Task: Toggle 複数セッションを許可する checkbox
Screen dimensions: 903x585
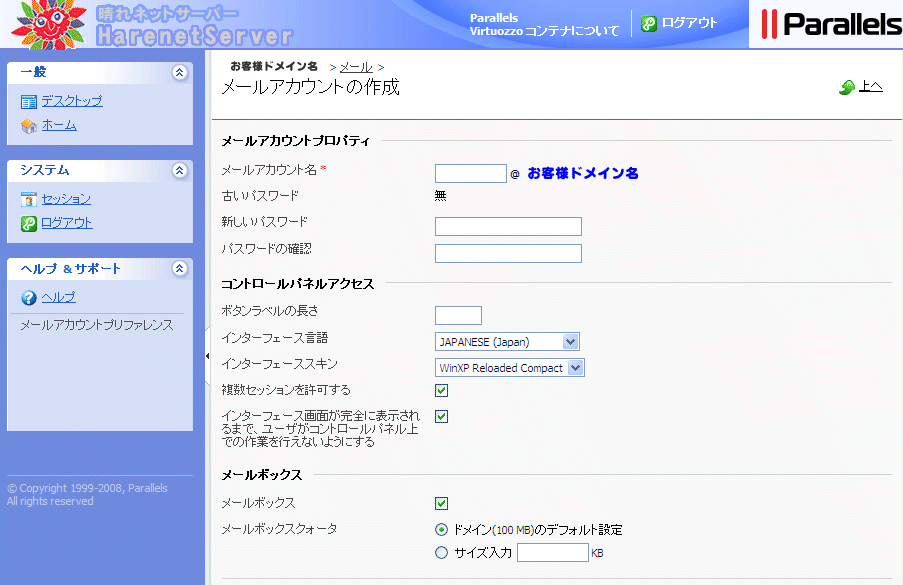Action: [441, 390]
